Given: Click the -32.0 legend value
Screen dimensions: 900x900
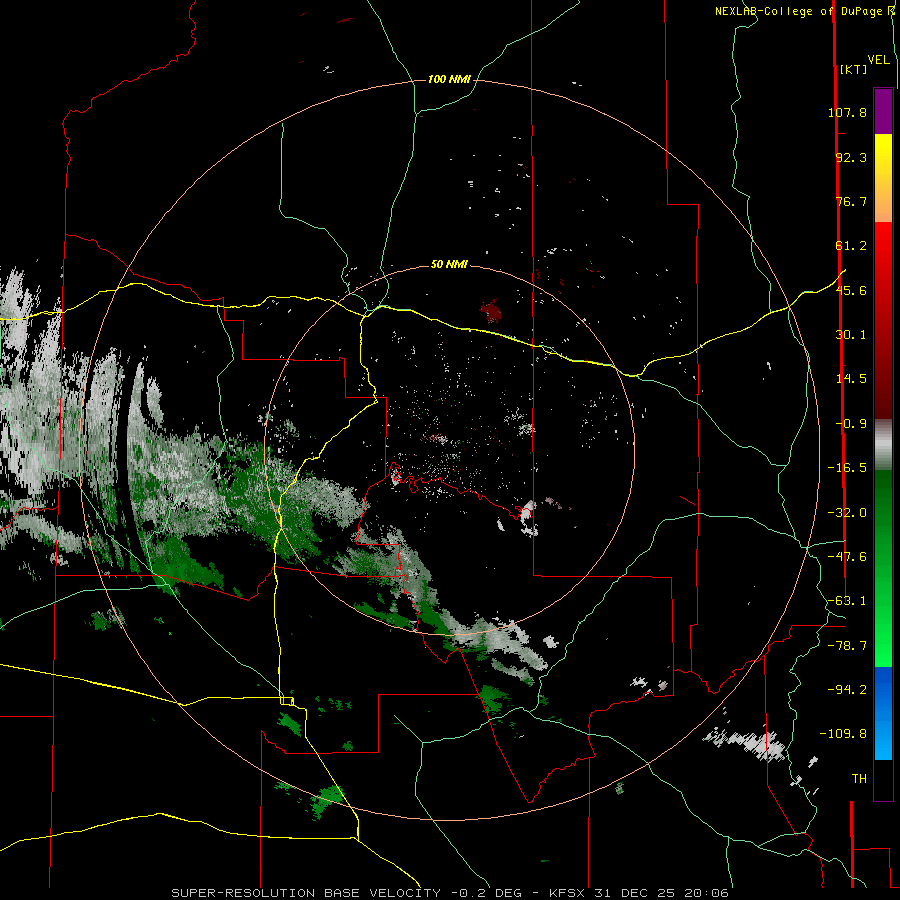Looking at the screenshot, I should (847, 513).
